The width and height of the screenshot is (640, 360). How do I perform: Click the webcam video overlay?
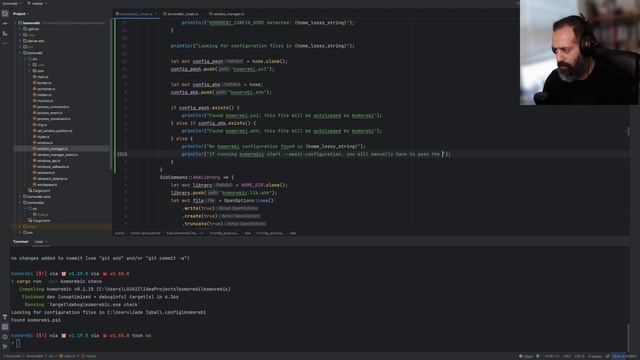[x=580, y=52]
